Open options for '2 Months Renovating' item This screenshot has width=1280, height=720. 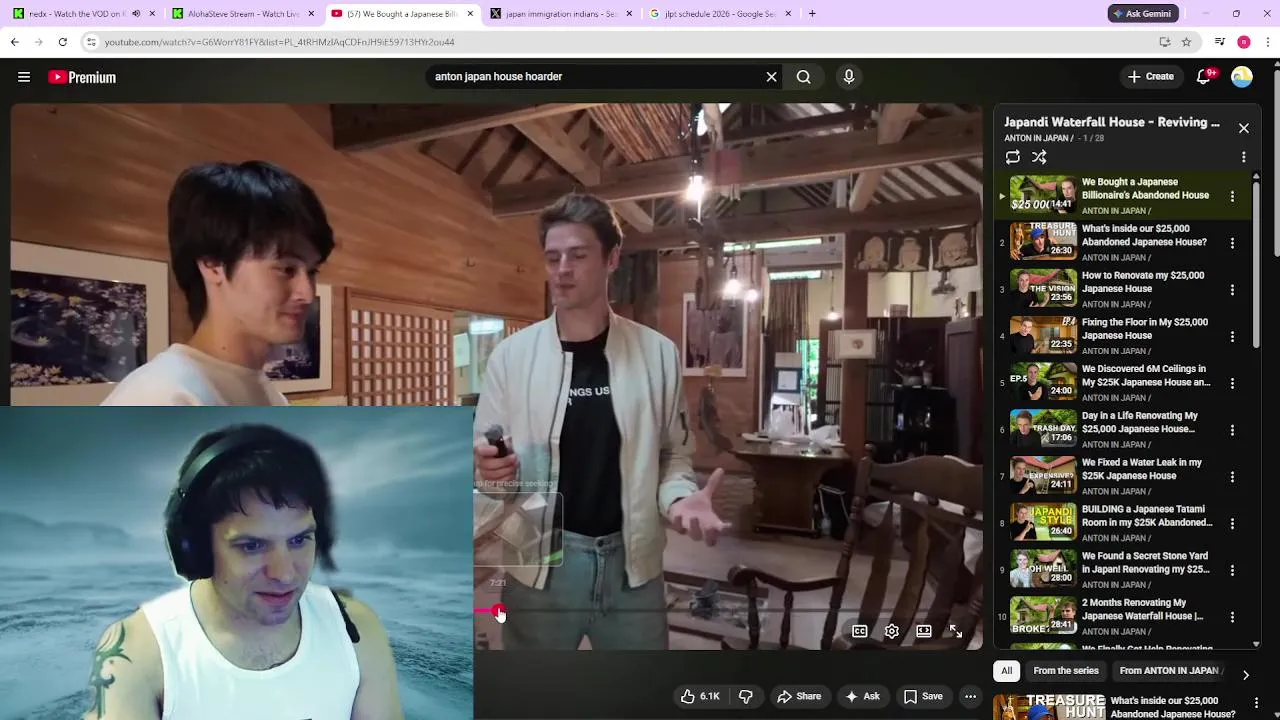(1232, 617)
